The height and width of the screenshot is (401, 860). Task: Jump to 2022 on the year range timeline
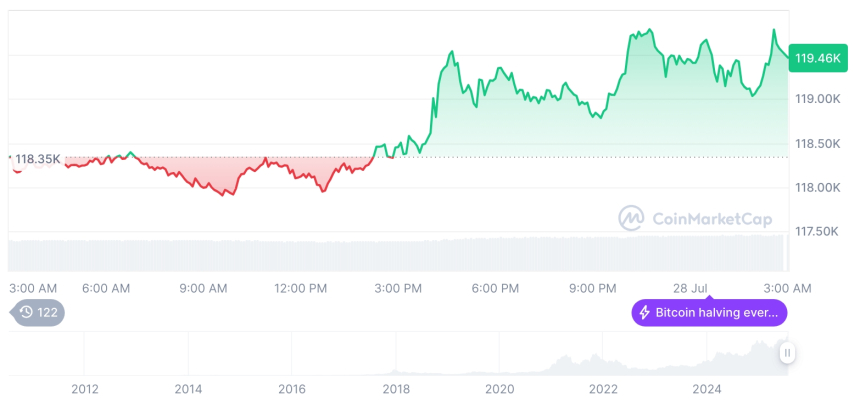(603, 388)
